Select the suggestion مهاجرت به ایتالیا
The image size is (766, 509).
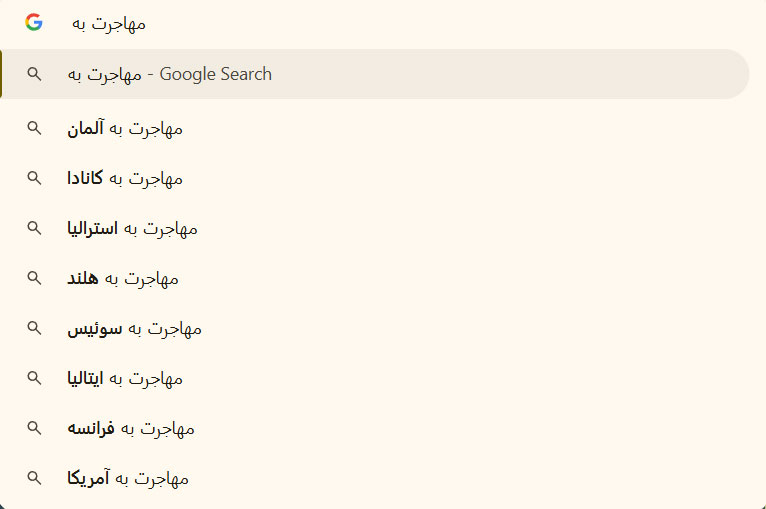(x=125, y=378)
